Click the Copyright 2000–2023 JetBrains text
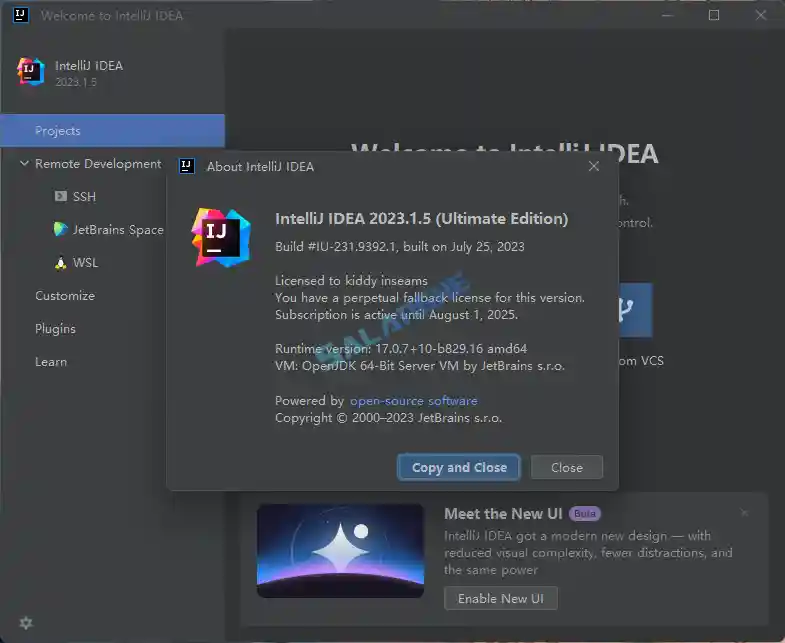The height and width of the screenshot is (643, 785). click(x=388, y=418)
